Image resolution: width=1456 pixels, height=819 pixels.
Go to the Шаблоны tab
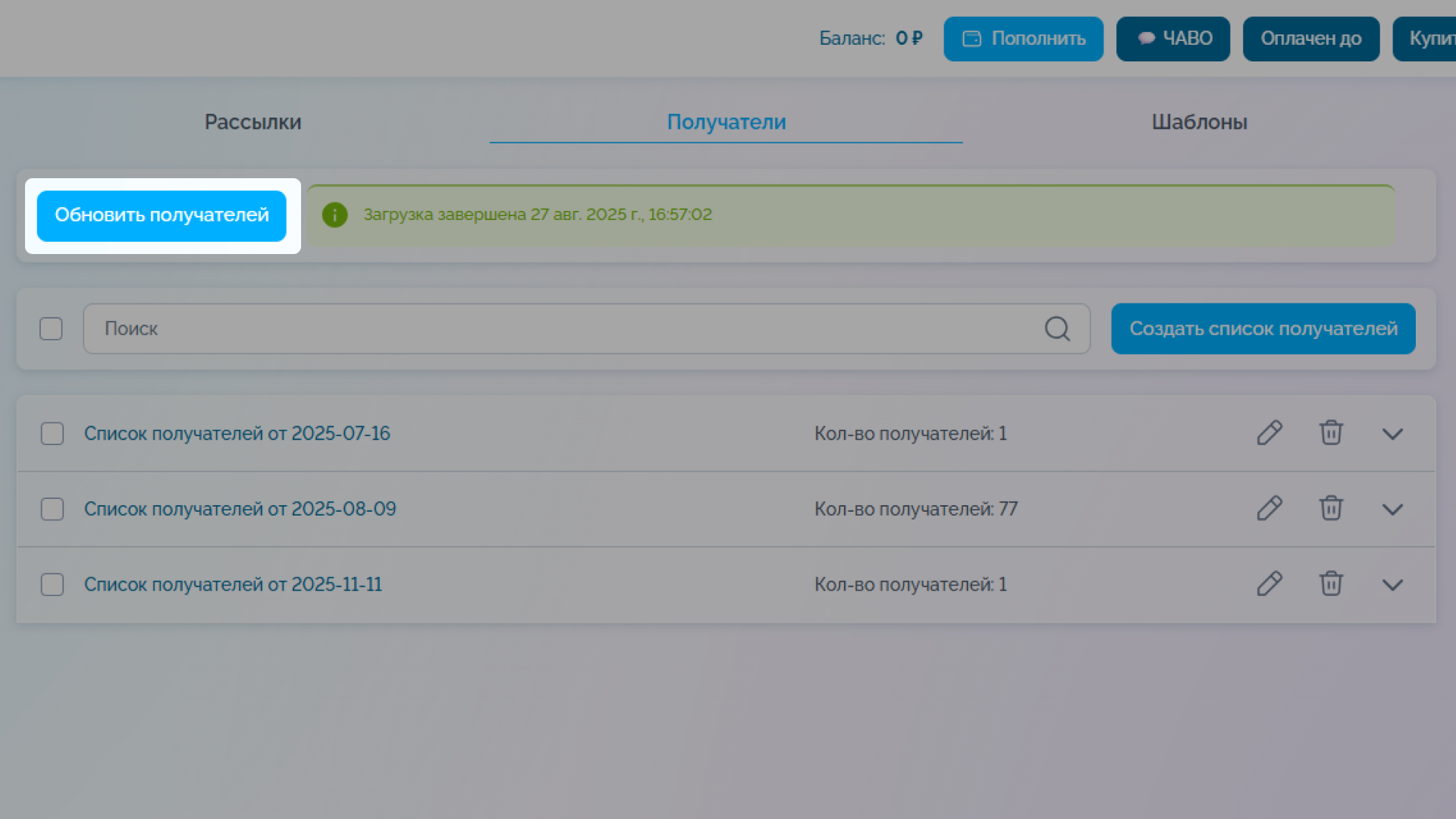1199,121
